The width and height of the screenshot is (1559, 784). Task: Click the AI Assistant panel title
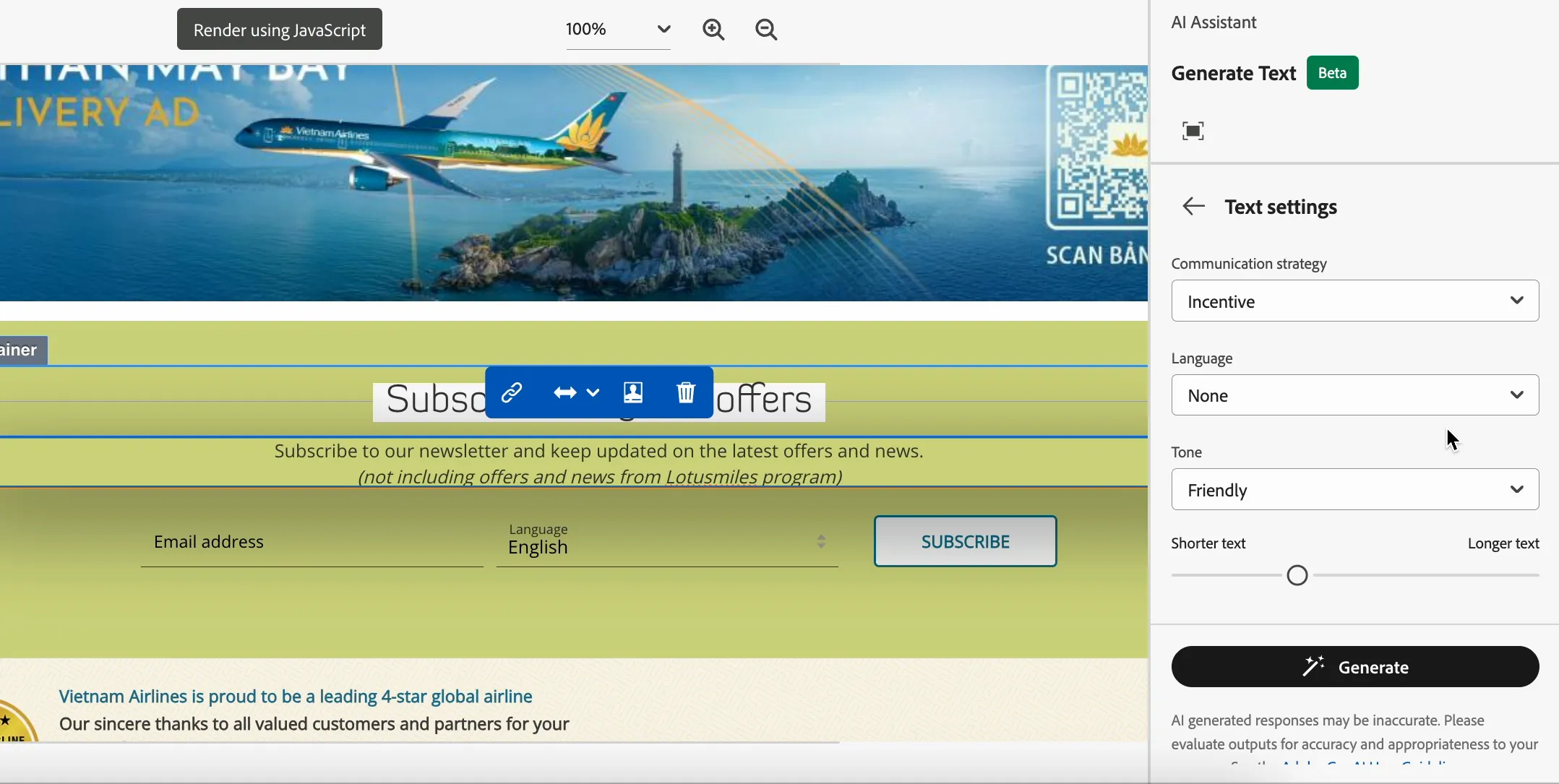[x=1214, y=22]
